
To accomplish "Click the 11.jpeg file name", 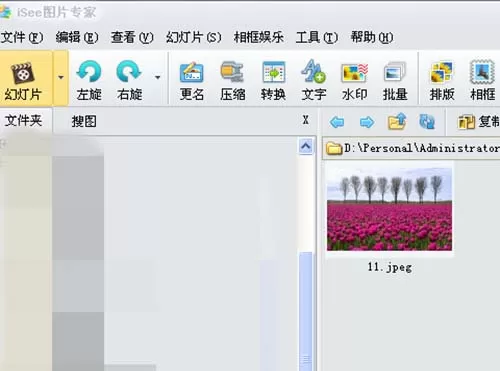I will (x=390, y=267).
